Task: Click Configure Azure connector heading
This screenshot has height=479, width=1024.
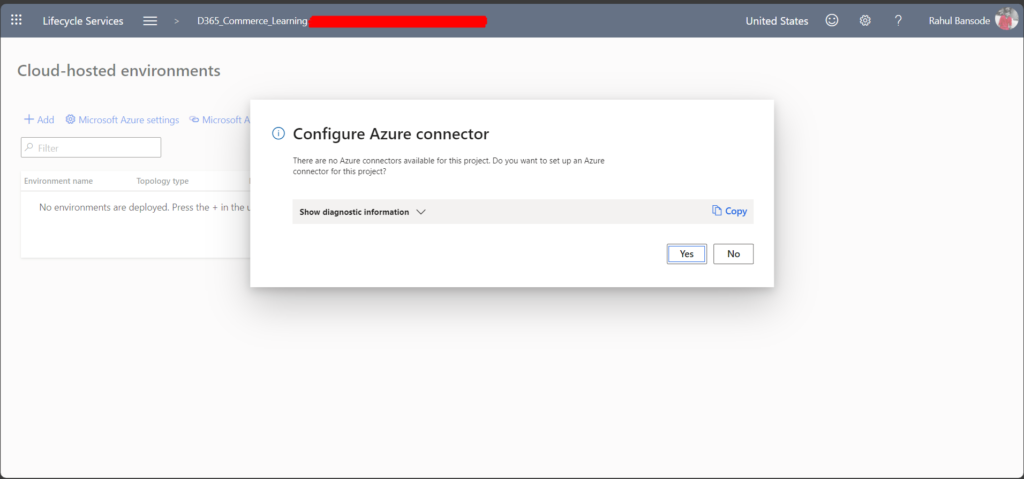Action: point(391,134)
